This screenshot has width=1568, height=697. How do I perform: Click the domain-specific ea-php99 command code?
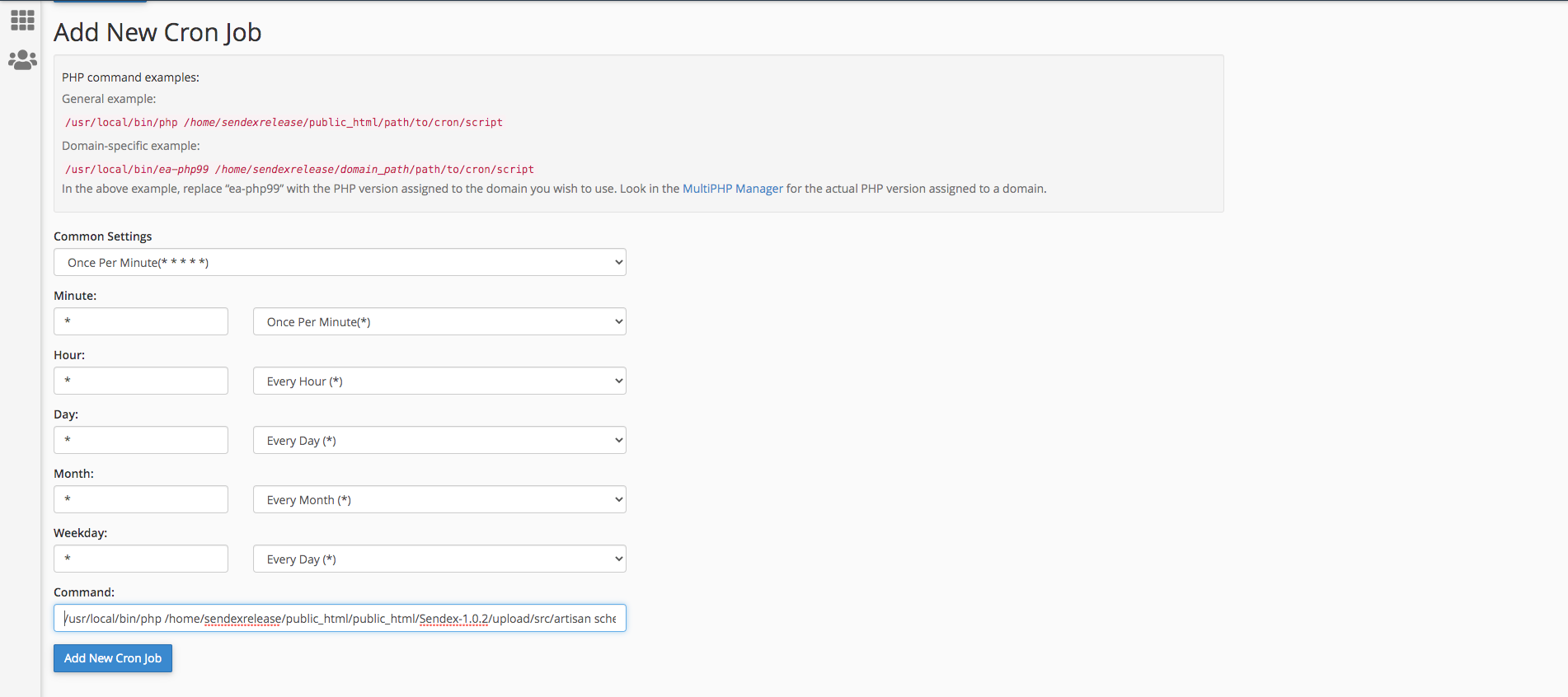tap(299, 170)
